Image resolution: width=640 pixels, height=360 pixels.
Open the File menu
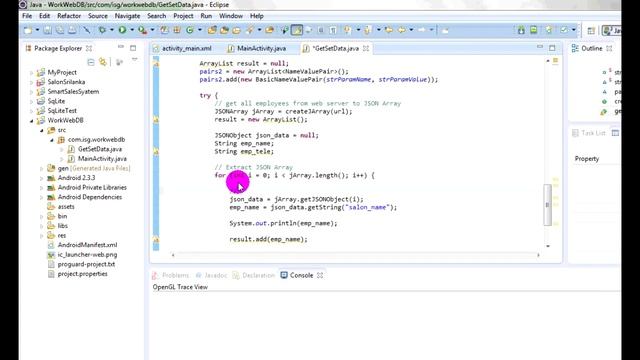(x=27, y=16)
